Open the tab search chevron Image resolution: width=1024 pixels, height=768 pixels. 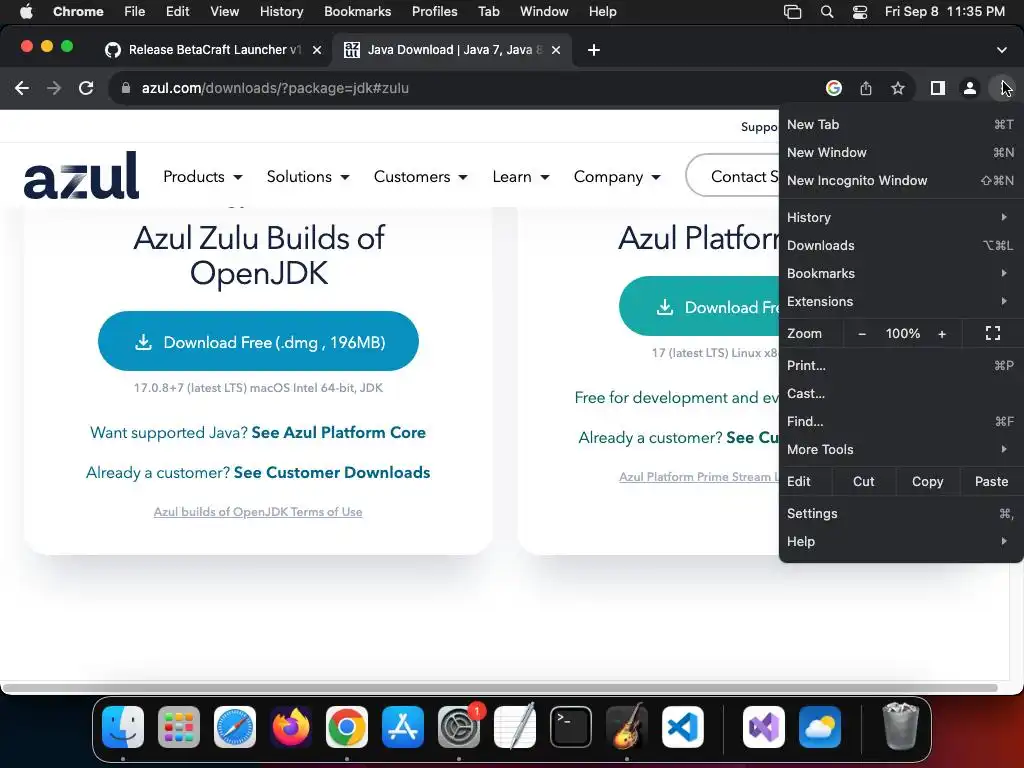point(1002,50)
